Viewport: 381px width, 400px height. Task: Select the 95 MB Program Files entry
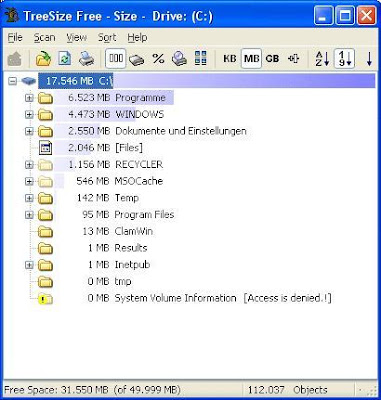[128, 215]
